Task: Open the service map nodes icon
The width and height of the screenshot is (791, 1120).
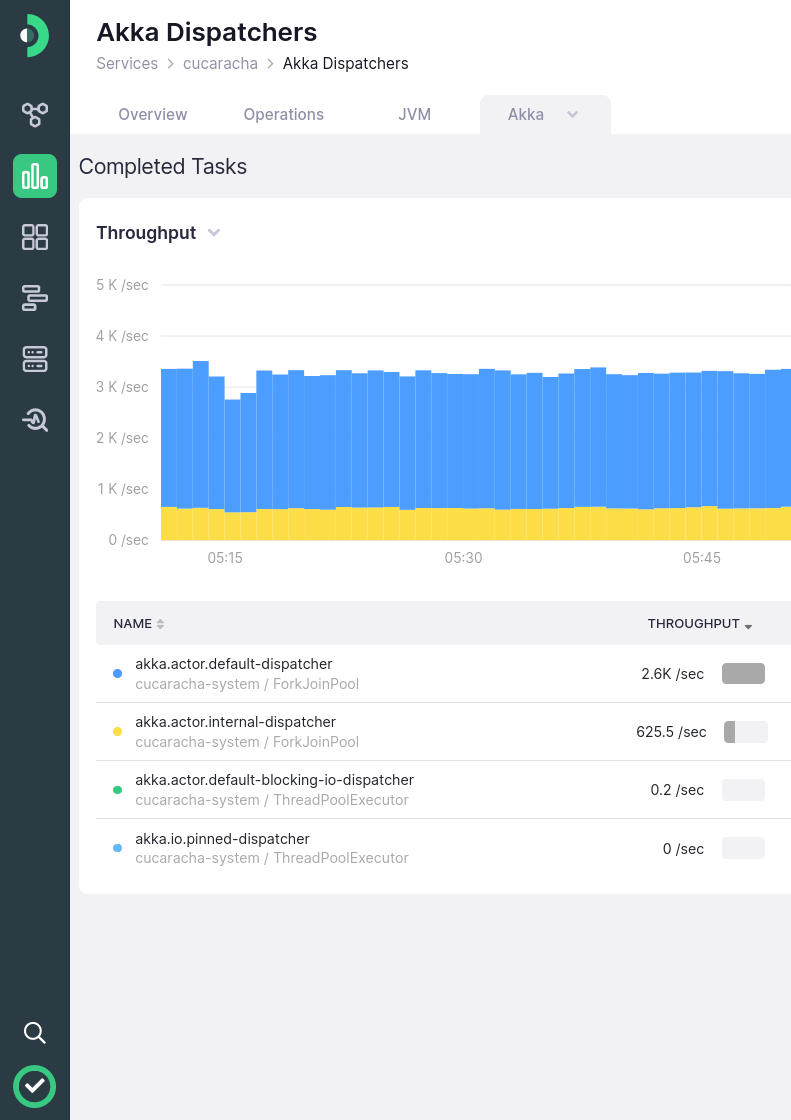Action: coord(34,114)
